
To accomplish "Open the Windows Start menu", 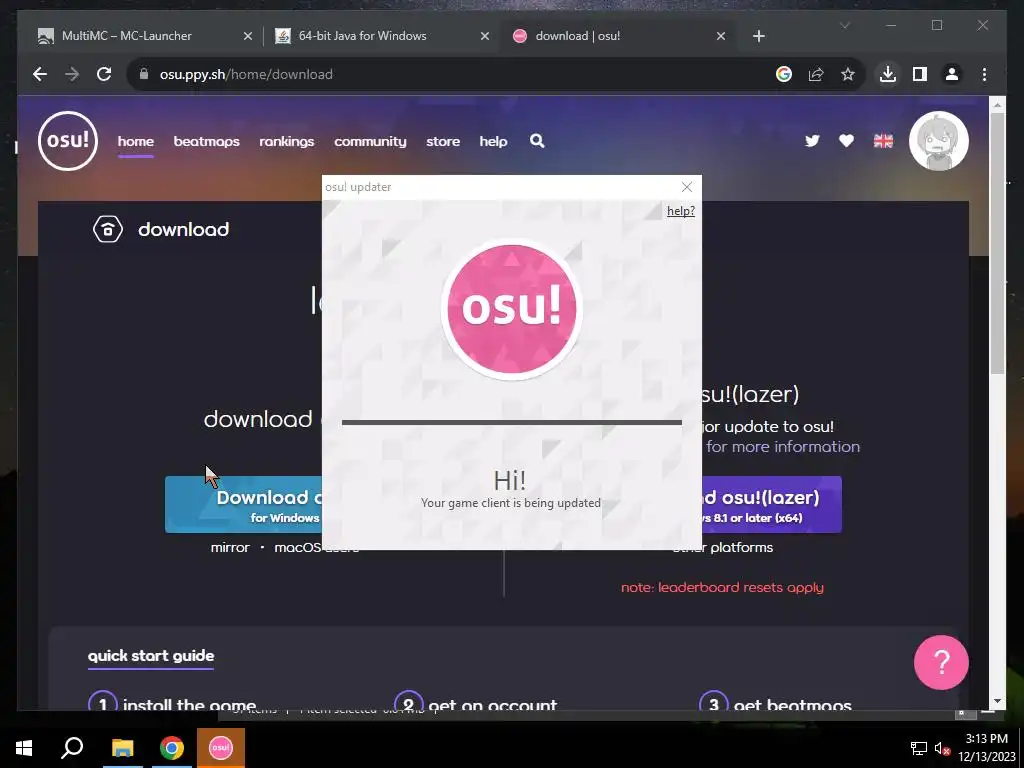I will click(24, 748).
